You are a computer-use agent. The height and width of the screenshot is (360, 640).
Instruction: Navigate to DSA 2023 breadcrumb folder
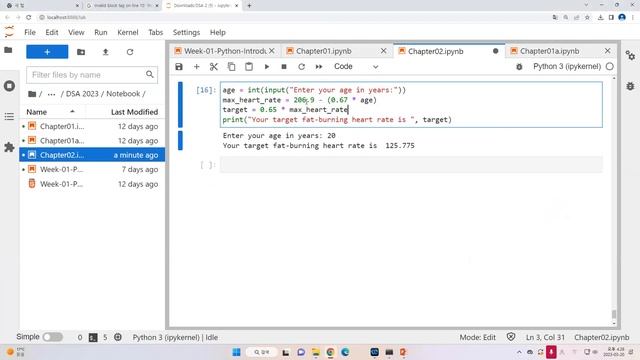(82, 94)
